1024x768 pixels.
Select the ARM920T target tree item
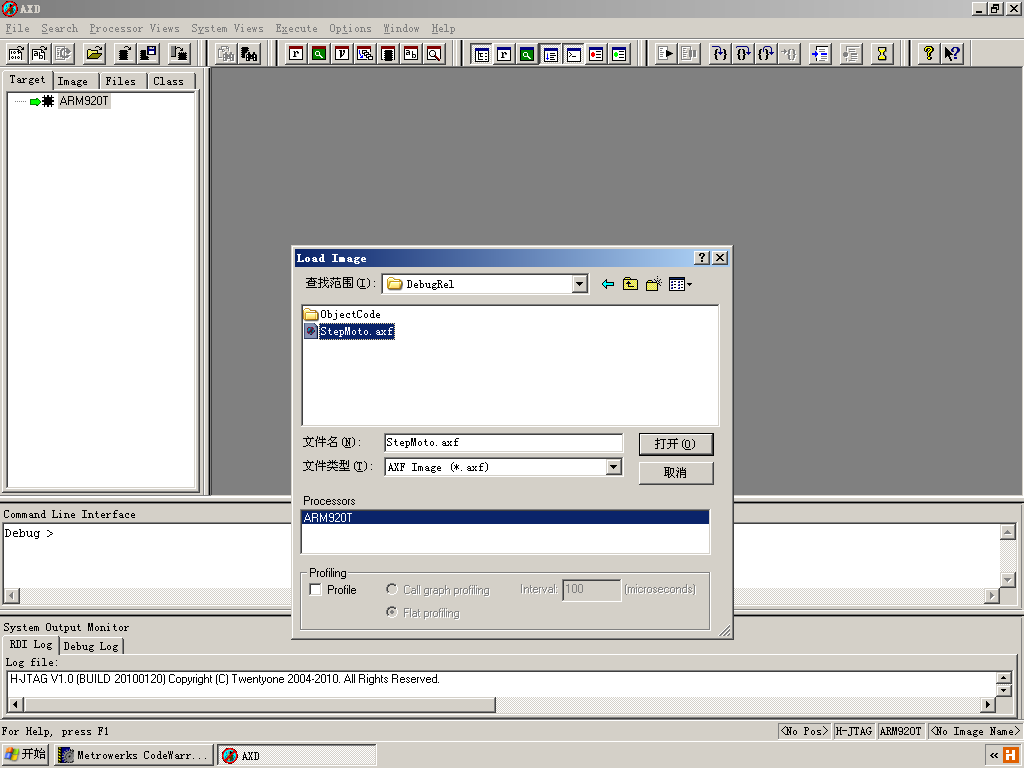pyautogui.click(x=84, y=101)
